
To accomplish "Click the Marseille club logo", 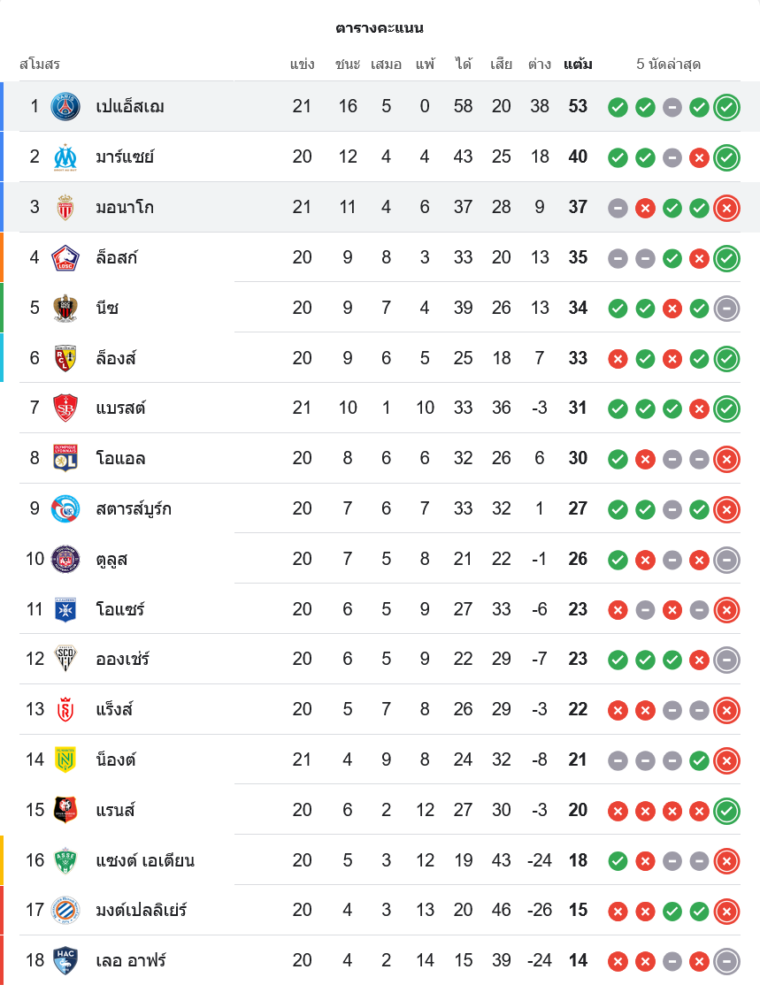I will coord(66,157).
